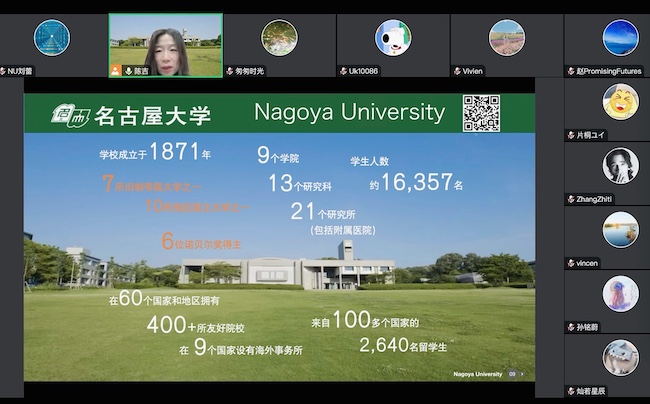The height and width of the screenshot is (404, 650).
Task: Click the name label Uk10086
Action: [x=363, y=71]
